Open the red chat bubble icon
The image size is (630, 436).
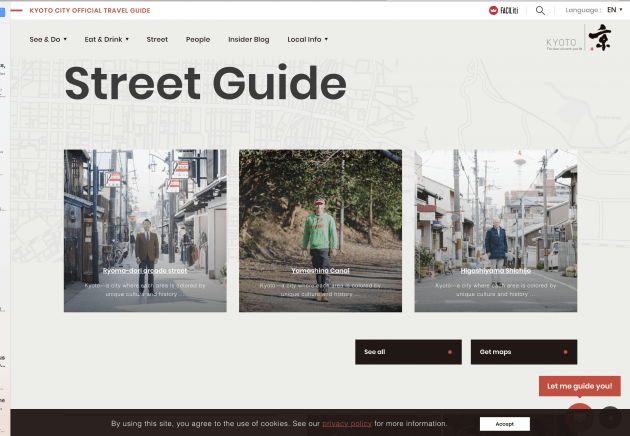tap(579, 417)
